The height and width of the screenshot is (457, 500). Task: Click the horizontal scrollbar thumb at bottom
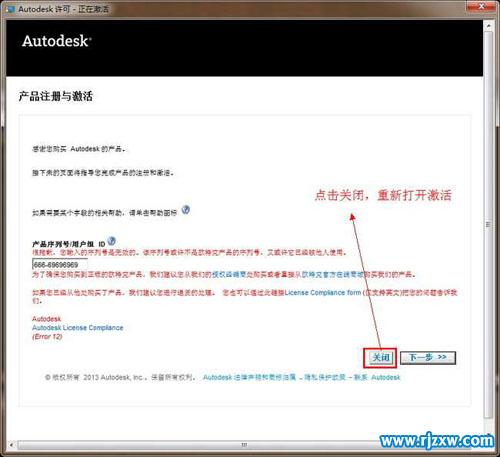244,445
